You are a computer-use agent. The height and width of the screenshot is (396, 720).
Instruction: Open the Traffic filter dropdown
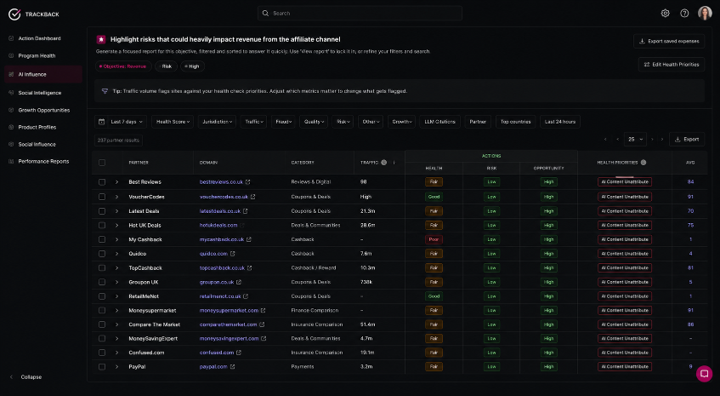pyautogui.click(x=253, y=122)
